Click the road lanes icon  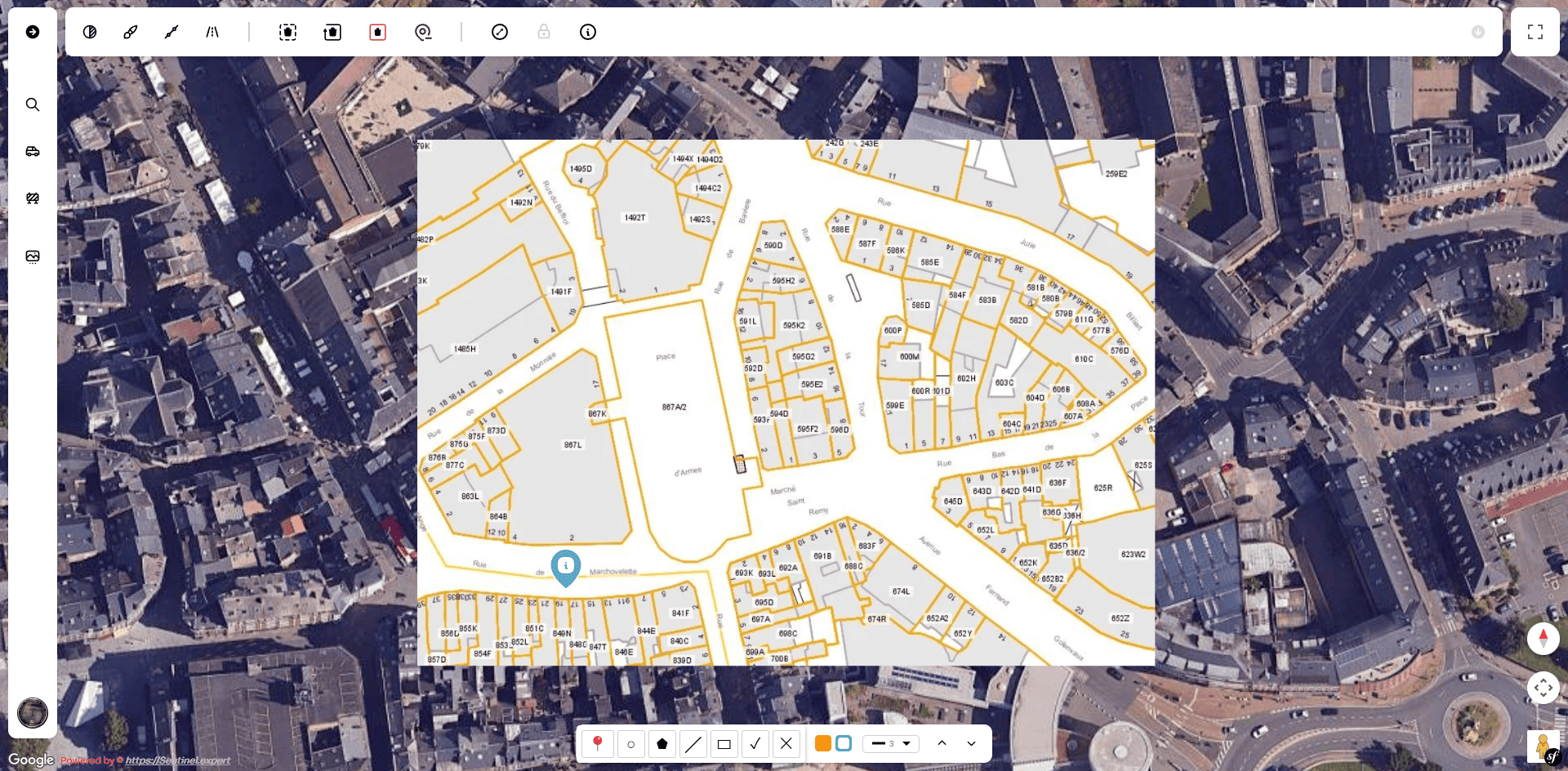click(x=212, y=32)
